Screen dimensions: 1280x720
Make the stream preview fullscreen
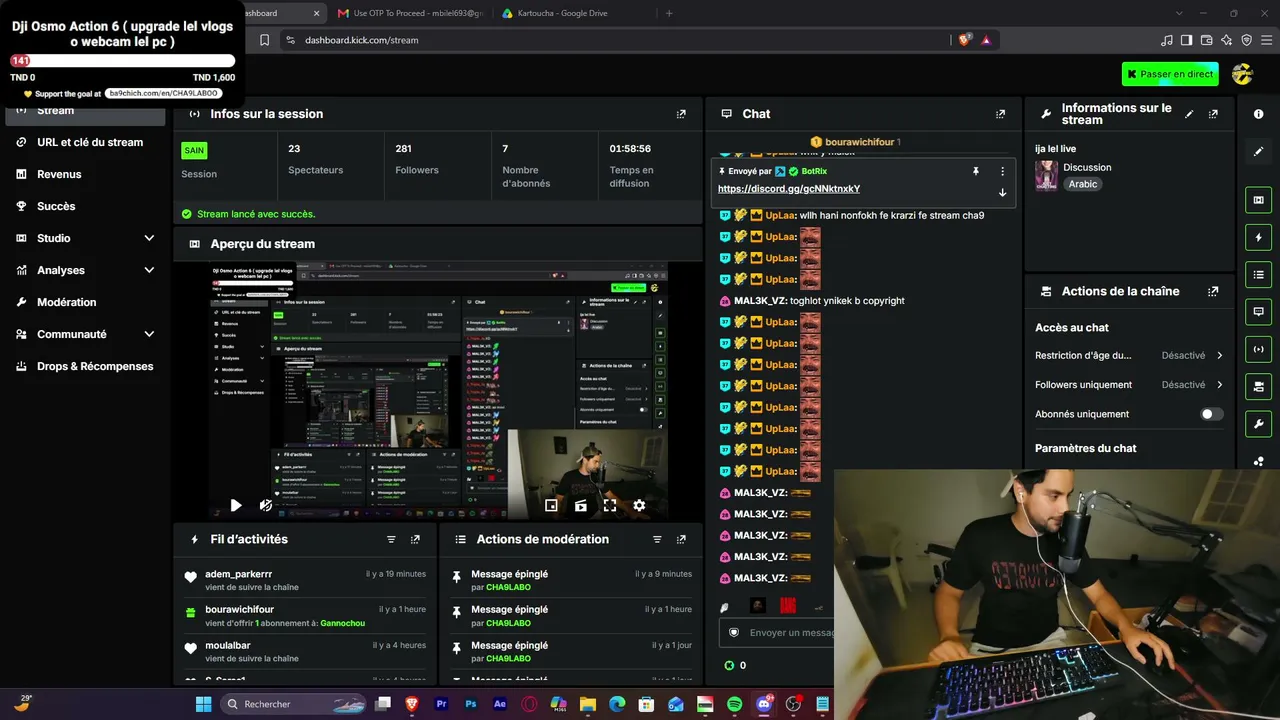coord(610,506)
